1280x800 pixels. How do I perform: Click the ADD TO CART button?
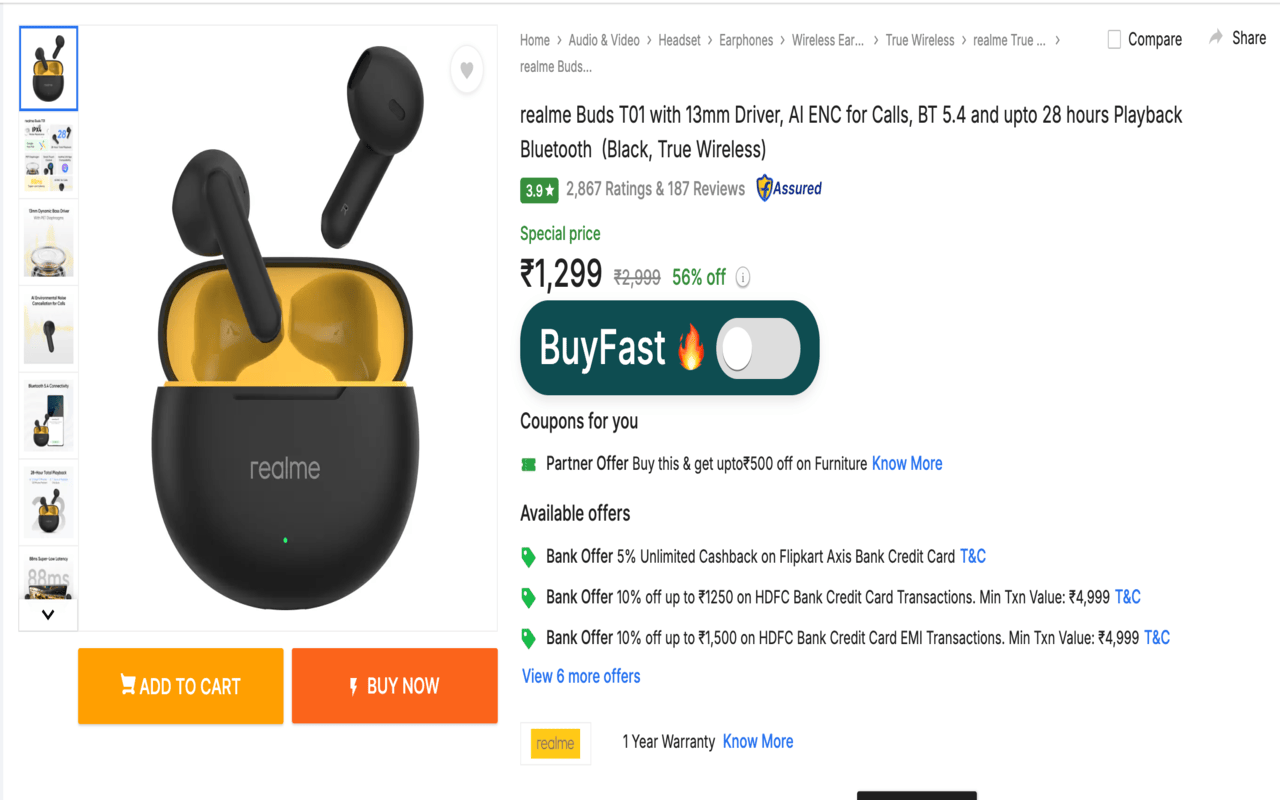[x=180, y=686]
